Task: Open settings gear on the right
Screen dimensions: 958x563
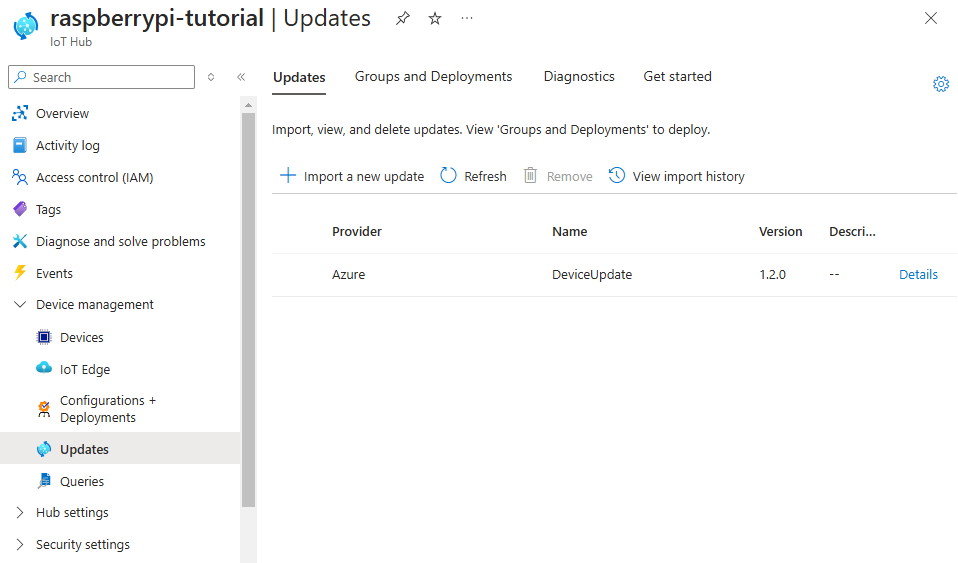Action: (x=941, y=84)
